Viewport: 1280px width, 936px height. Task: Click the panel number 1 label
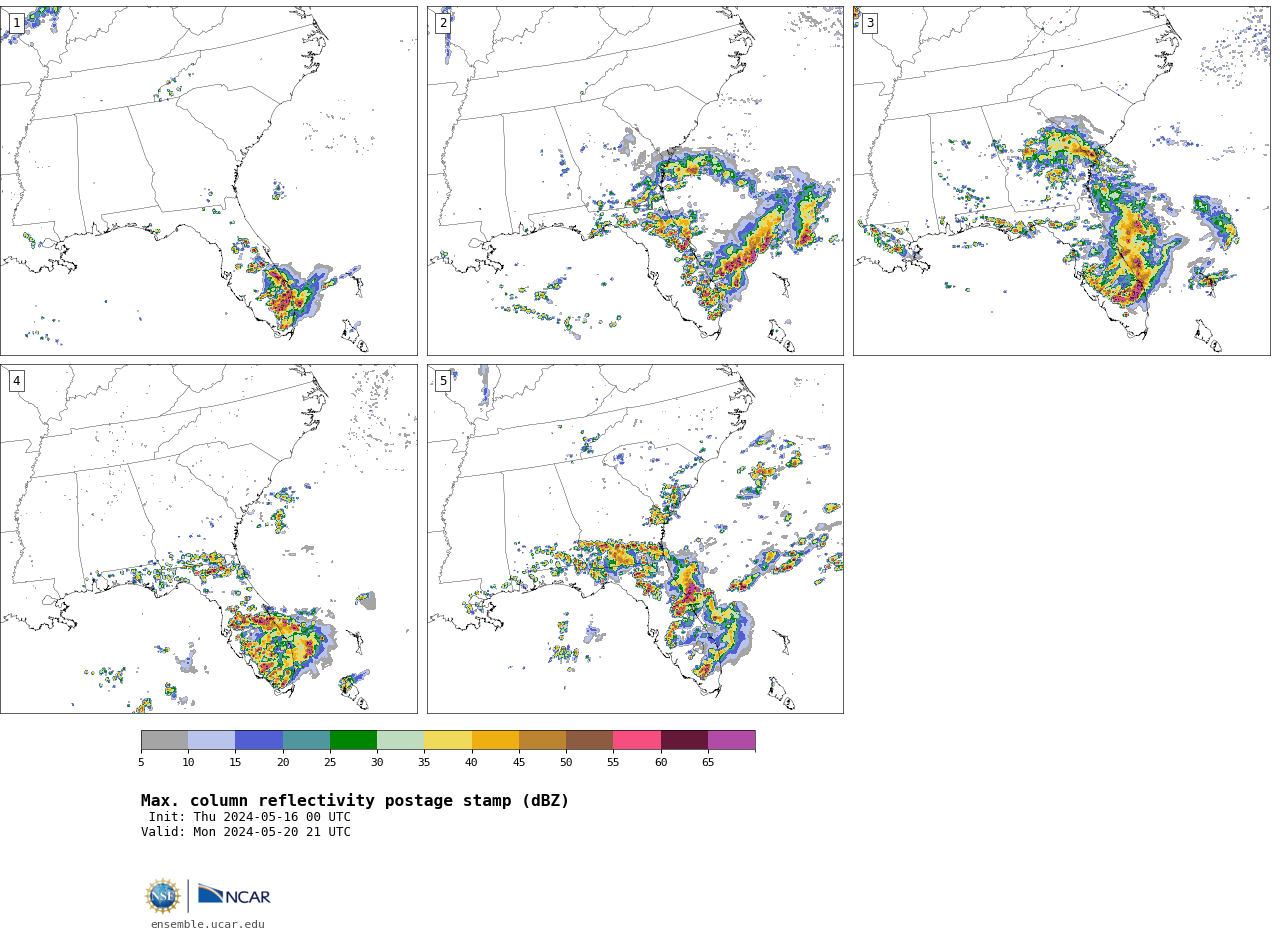coord(16,23)
